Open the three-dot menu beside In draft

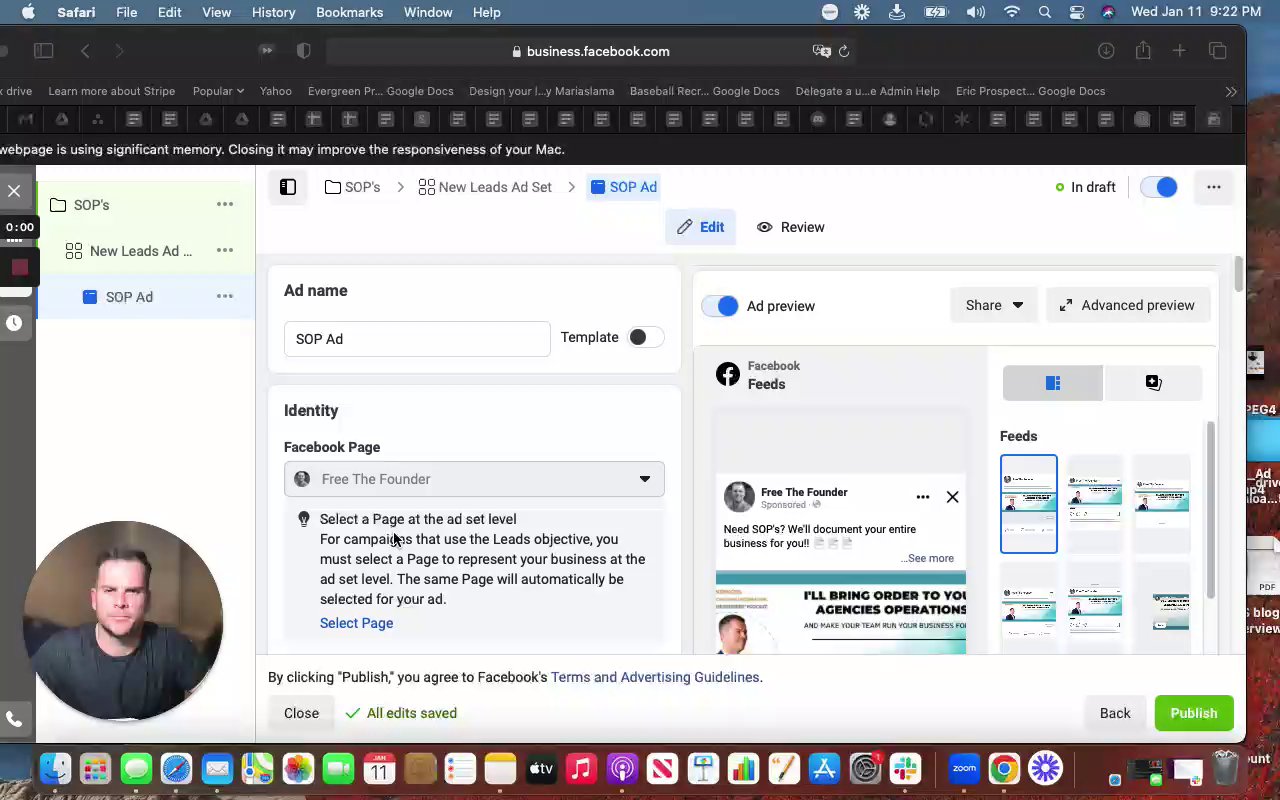tap(1214, 187)
